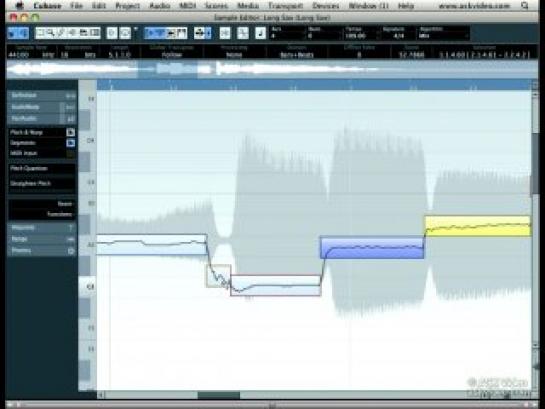The image size is (545, 409).
Task: Select the Range Selection tool in toolbar
Action: tap(40, 33)
